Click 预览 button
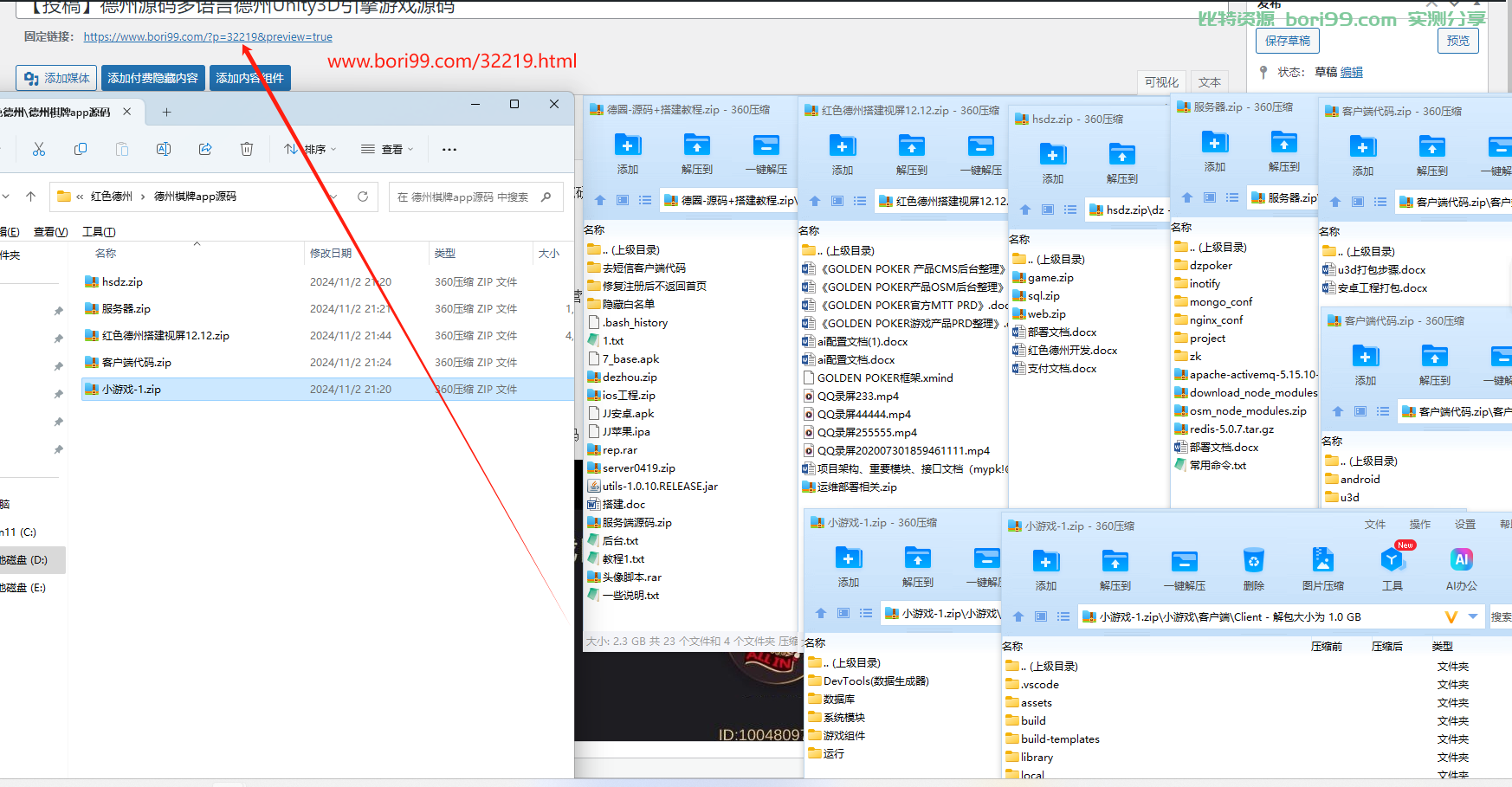The height and width of the screenshot is (787, 1512). [x=1458, y=41]
